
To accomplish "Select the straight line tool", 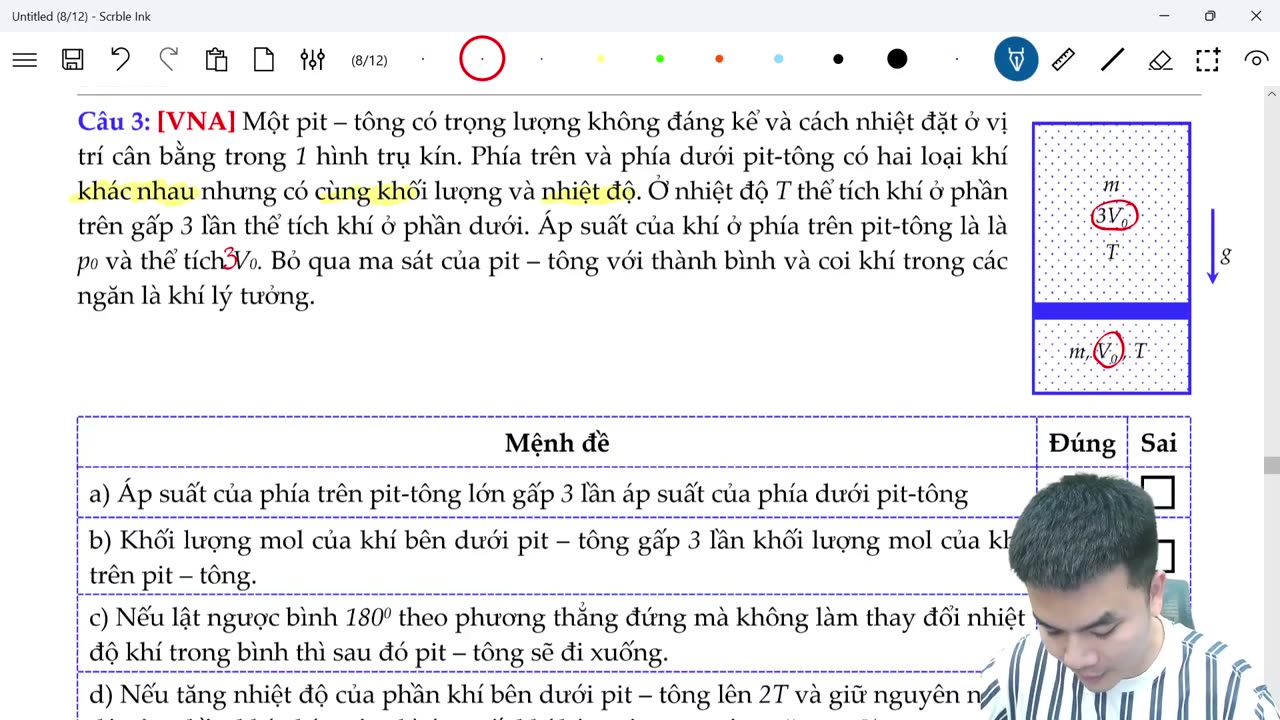I will click(x=1112, y=60).
